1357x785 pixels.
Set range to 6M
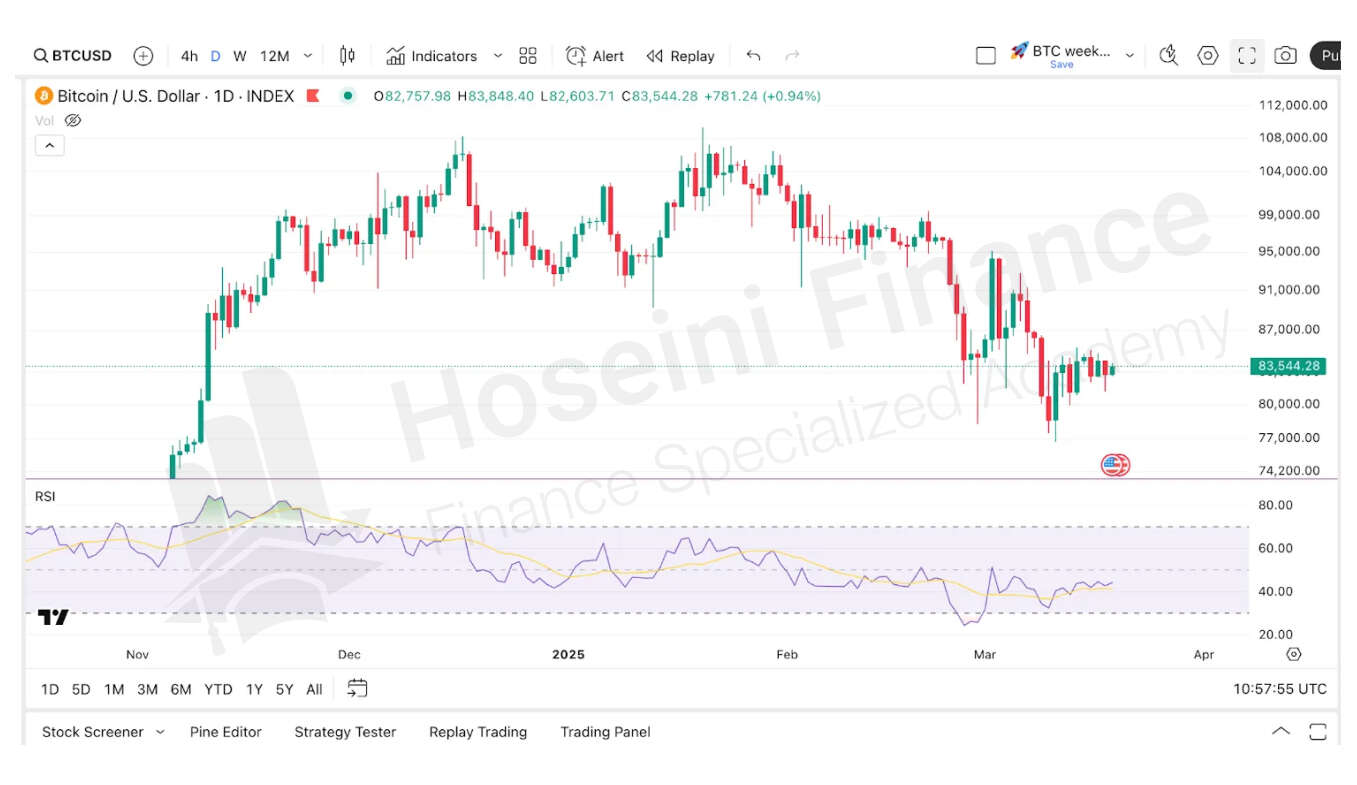(x=181, y=689)
